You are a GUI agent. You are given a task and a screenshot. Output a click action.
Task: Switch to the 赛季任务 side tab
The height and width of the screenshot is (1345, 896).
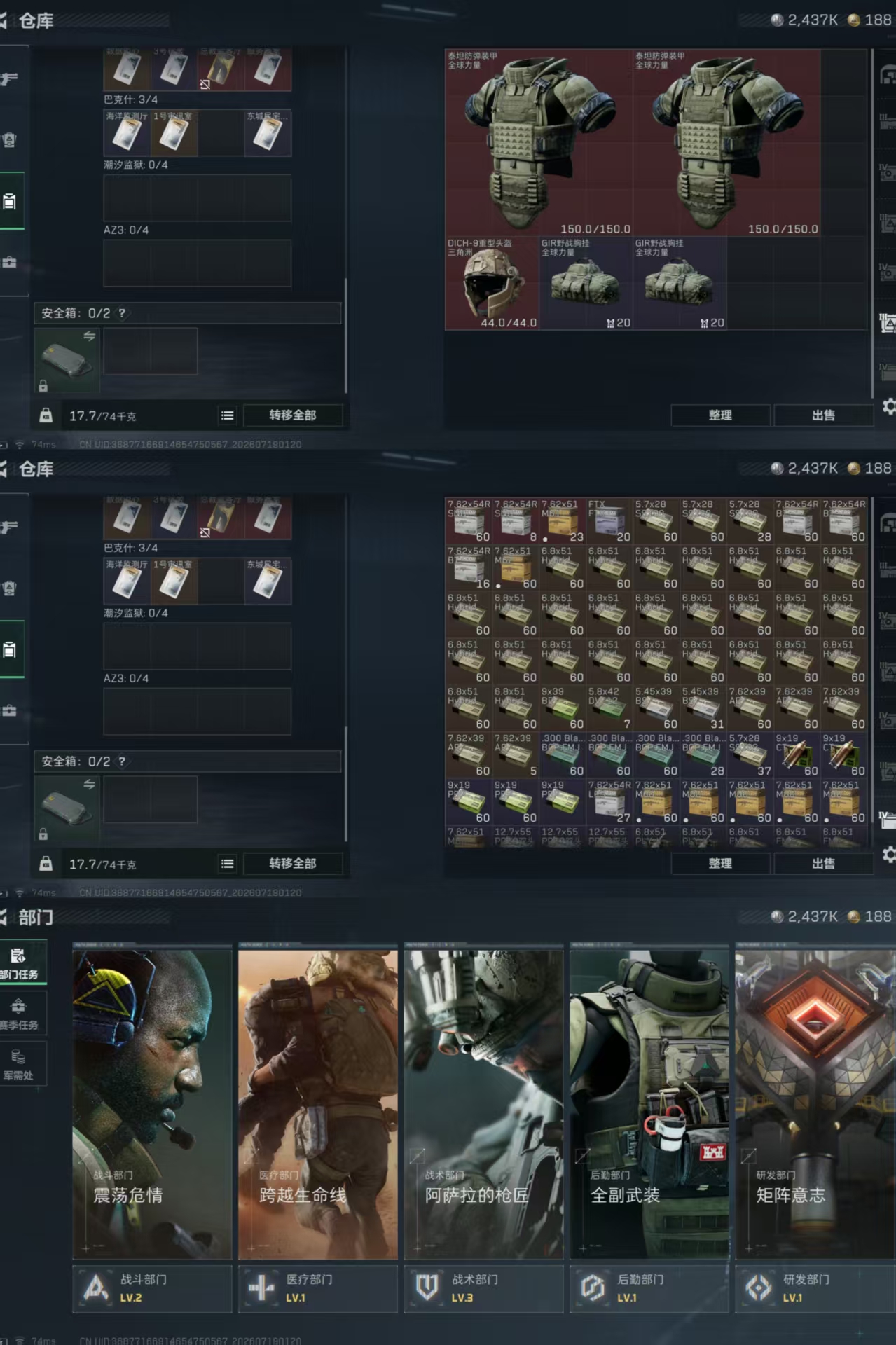[20, 1014]
